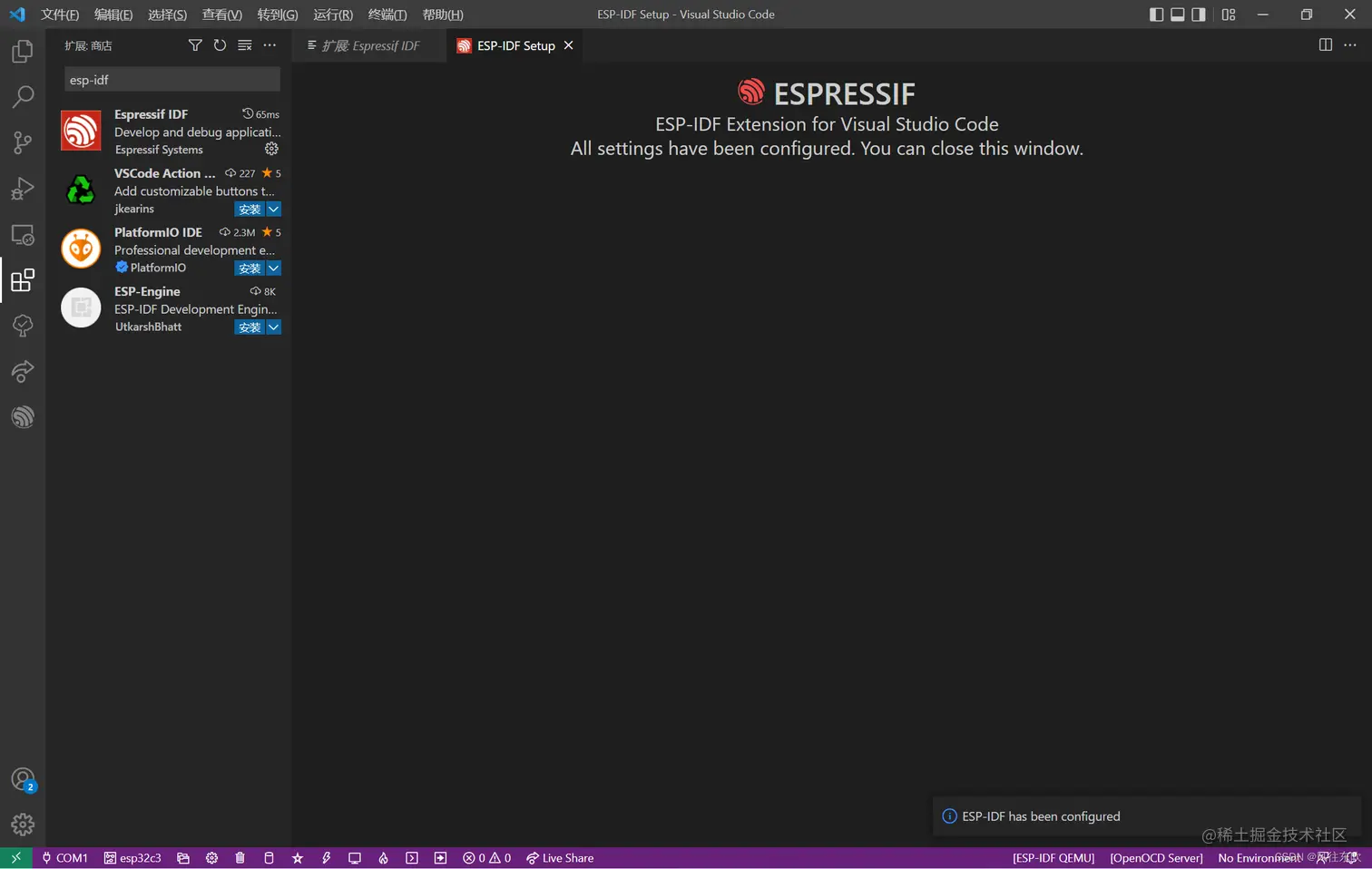Open the PlatformIO-style tree test view icon
This screenshot has width=1372, height=869.
[23, 326]
